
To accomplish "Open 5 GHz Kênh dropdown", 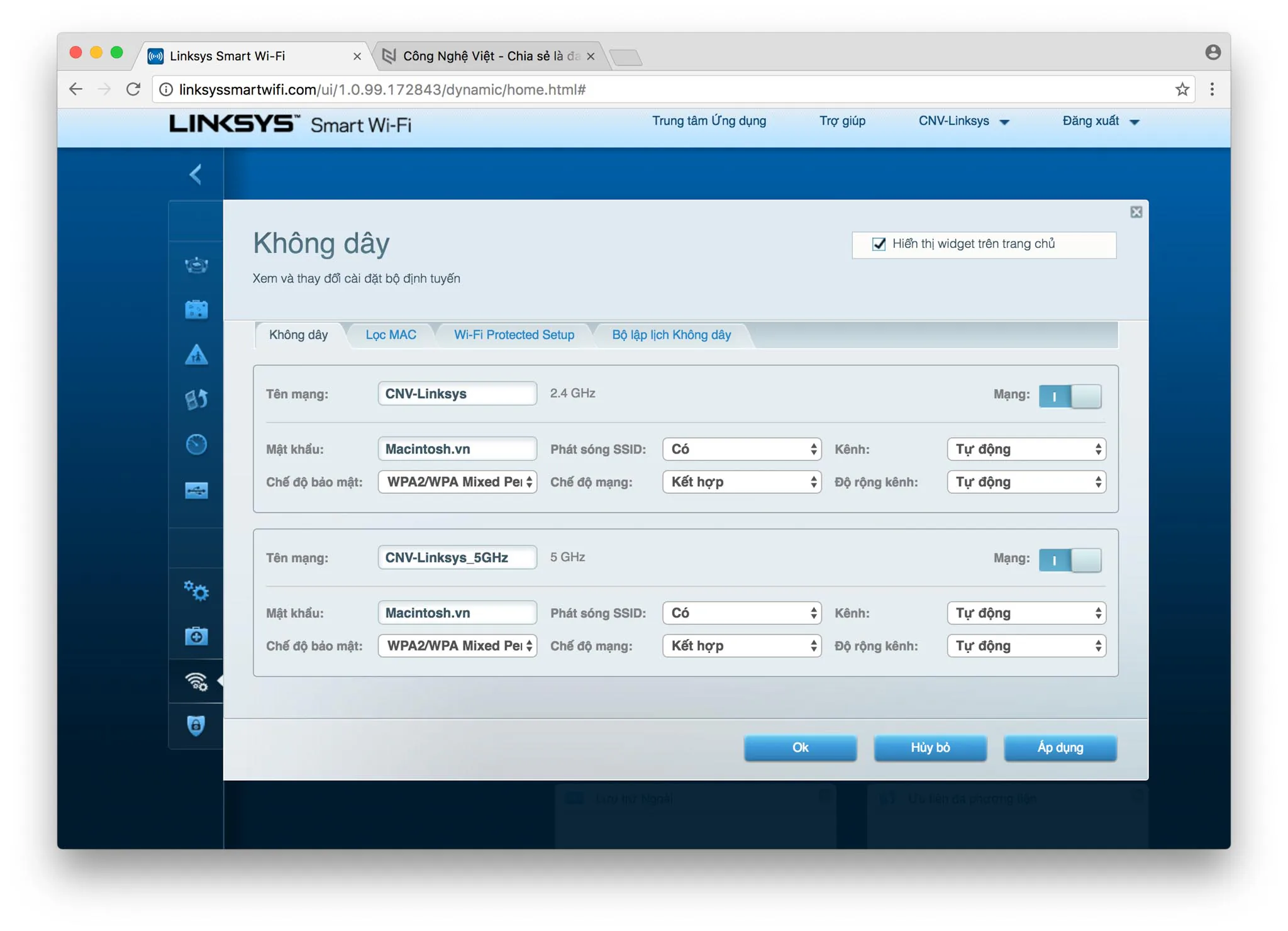I will 1026,613.
